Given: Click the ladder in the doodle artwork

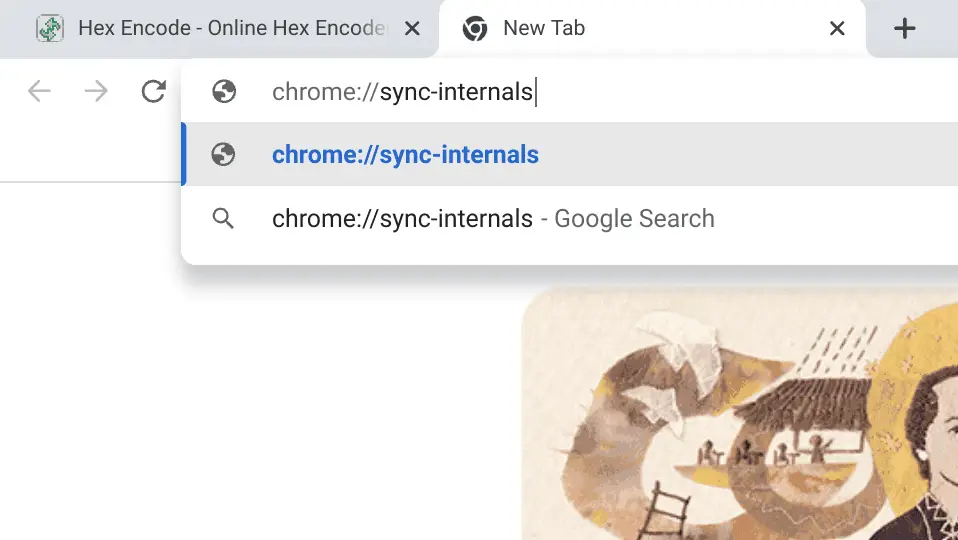Looking at the screenshot, I should click(x=665, y=511).
